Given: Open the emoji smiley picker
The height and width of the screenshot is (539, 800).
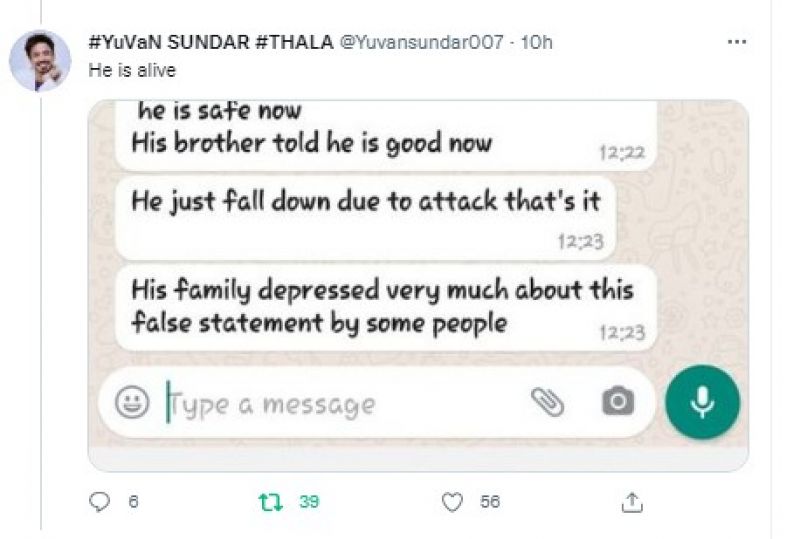Looking at the screenshot, I should tap(132, 402).
